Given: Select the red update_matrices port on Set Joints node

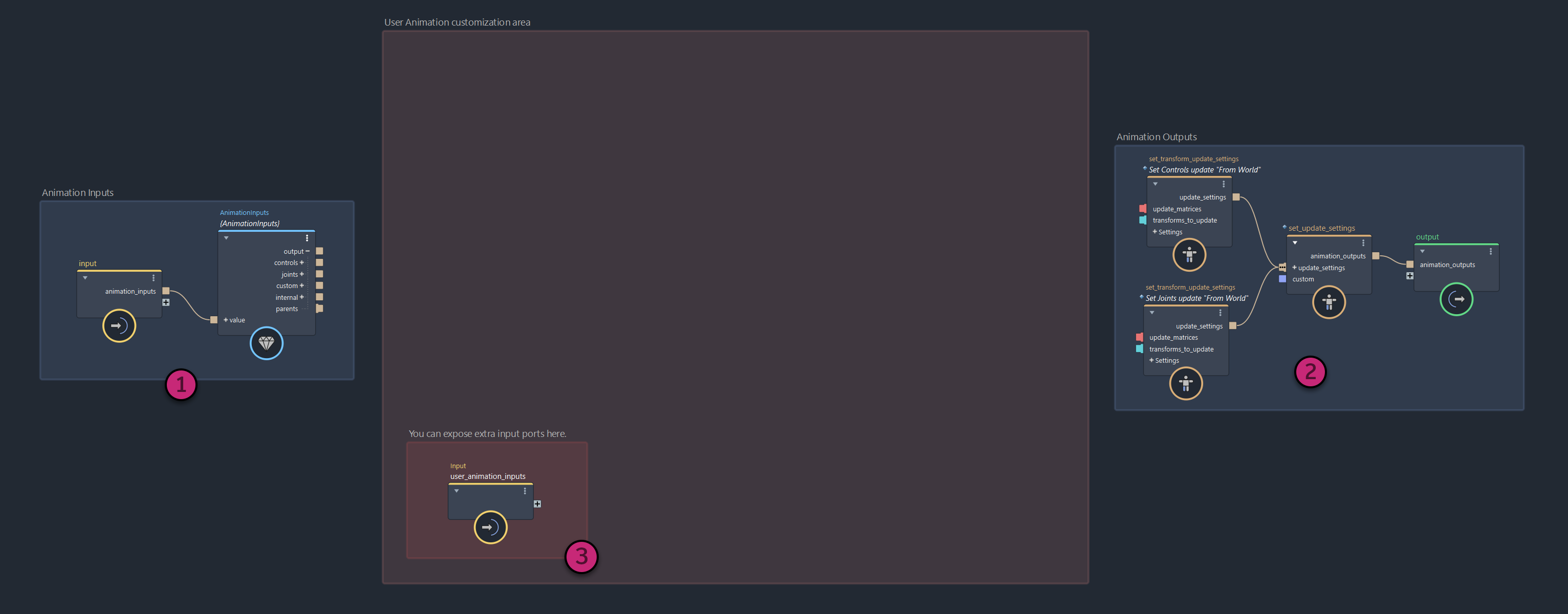Looking at the screenshot, I should (x=1139, y=337).
